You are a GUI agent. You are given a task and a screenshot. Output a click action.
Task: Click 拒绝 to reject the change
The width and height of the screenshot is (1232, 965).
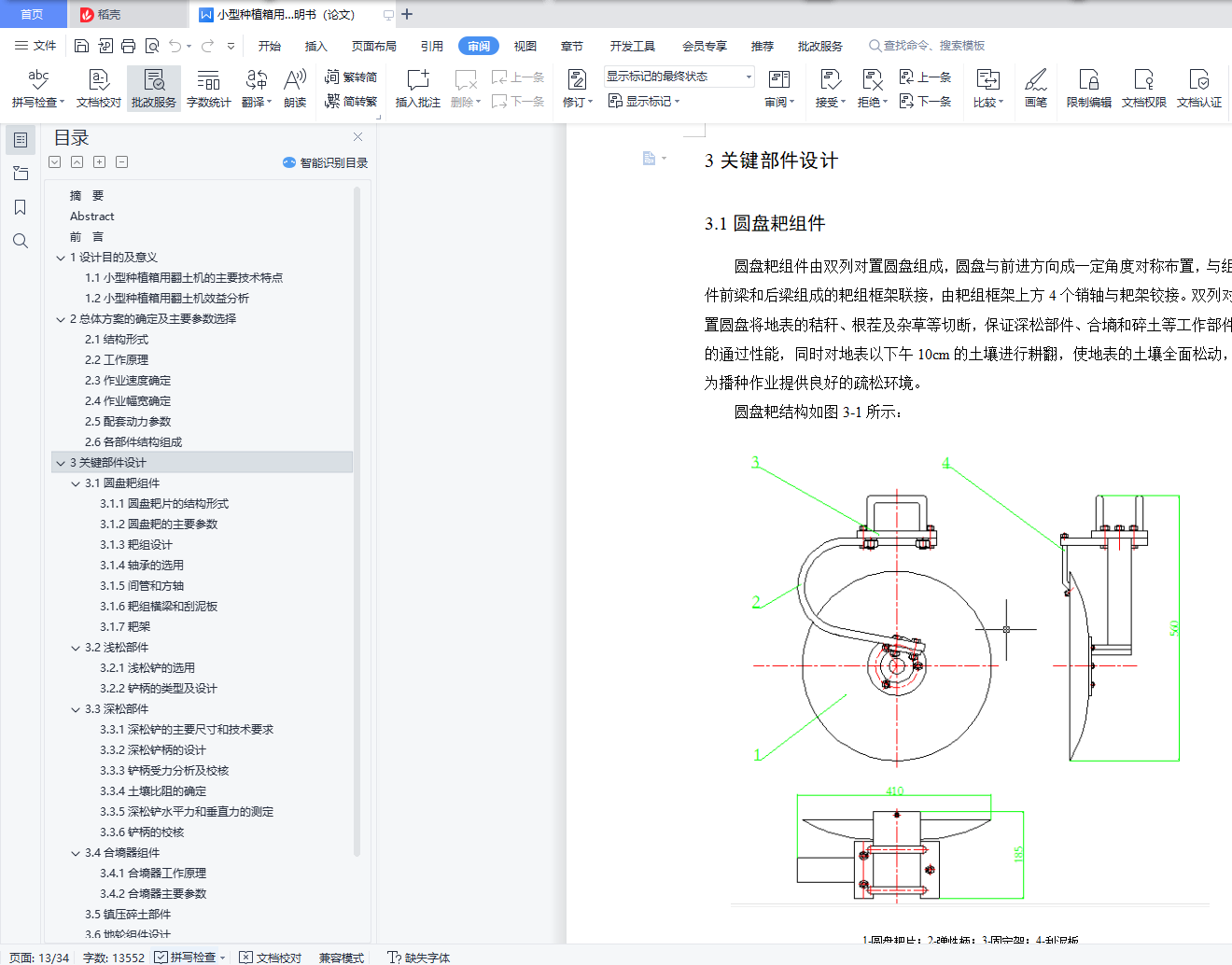873,89
